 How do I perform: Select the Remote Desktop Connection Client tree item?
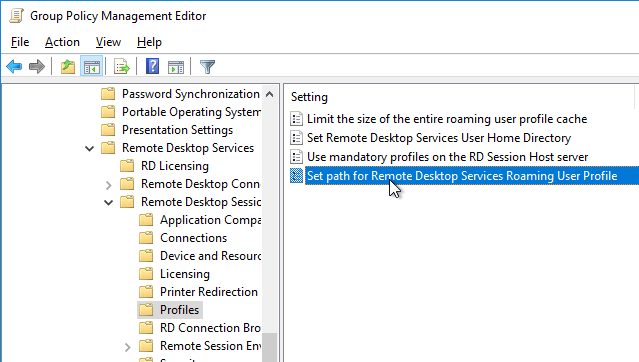point(201,184)
